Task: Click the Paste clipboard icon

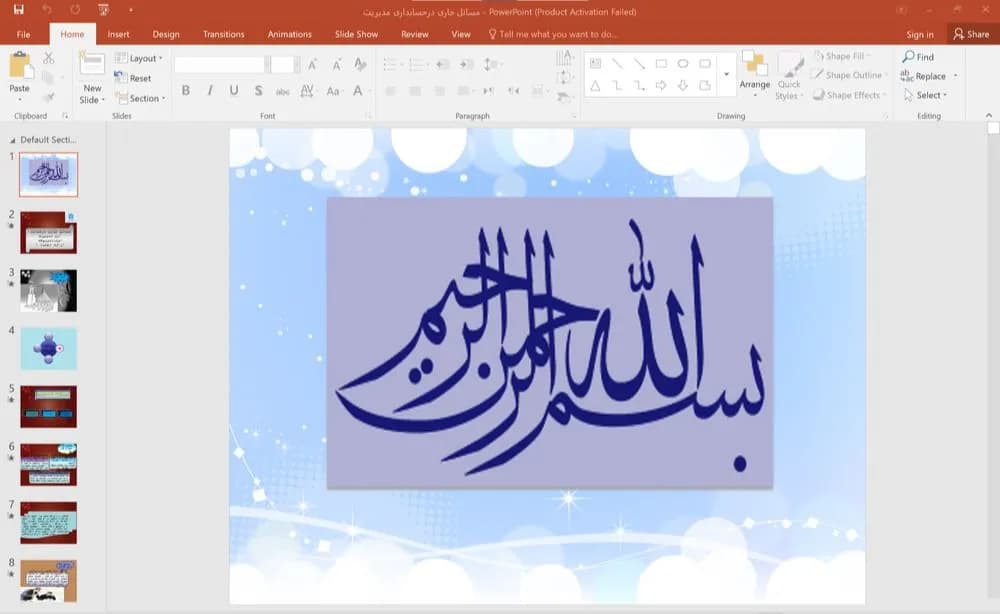Action: click(20, 64)
